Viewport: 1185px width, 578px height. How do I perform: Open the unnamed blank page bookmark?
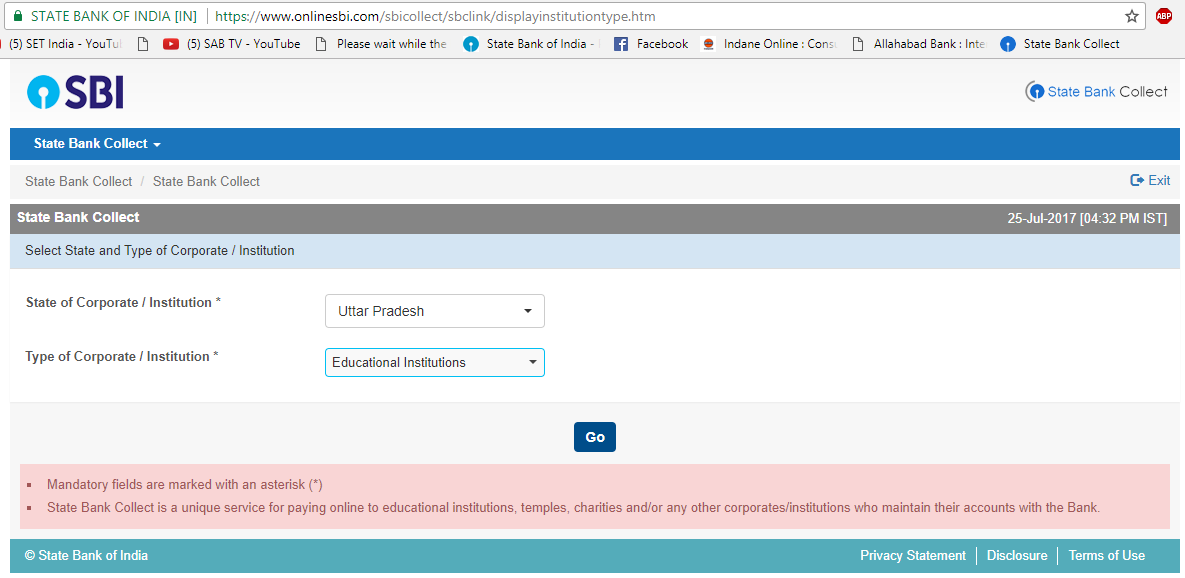pyautogui.click(x=143, y=44)
